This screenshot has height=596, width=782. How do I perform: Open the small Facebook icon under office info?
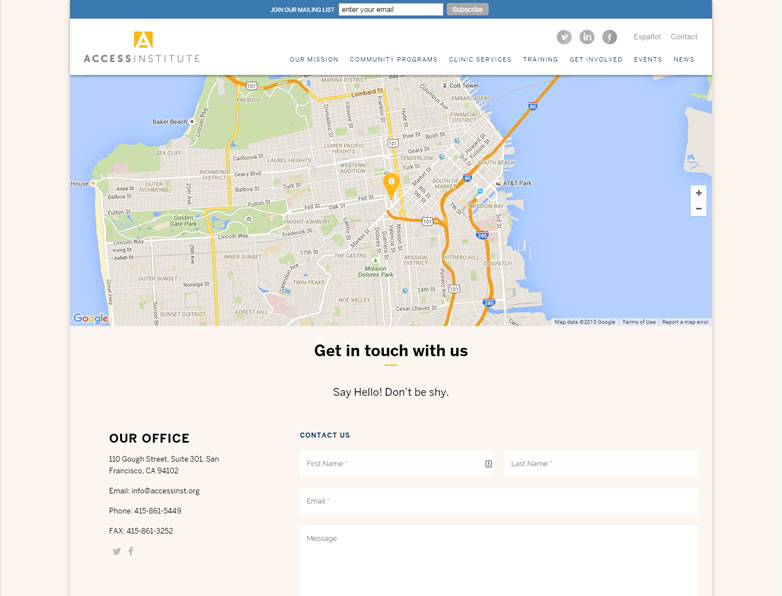131,551
